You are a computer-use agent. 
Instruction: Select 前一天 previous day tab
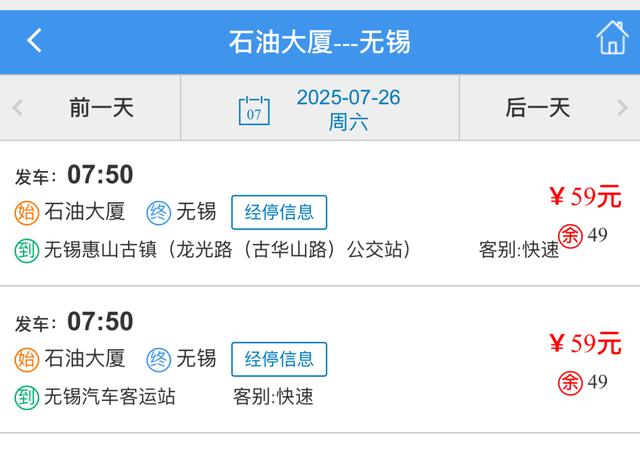(90, 108)
